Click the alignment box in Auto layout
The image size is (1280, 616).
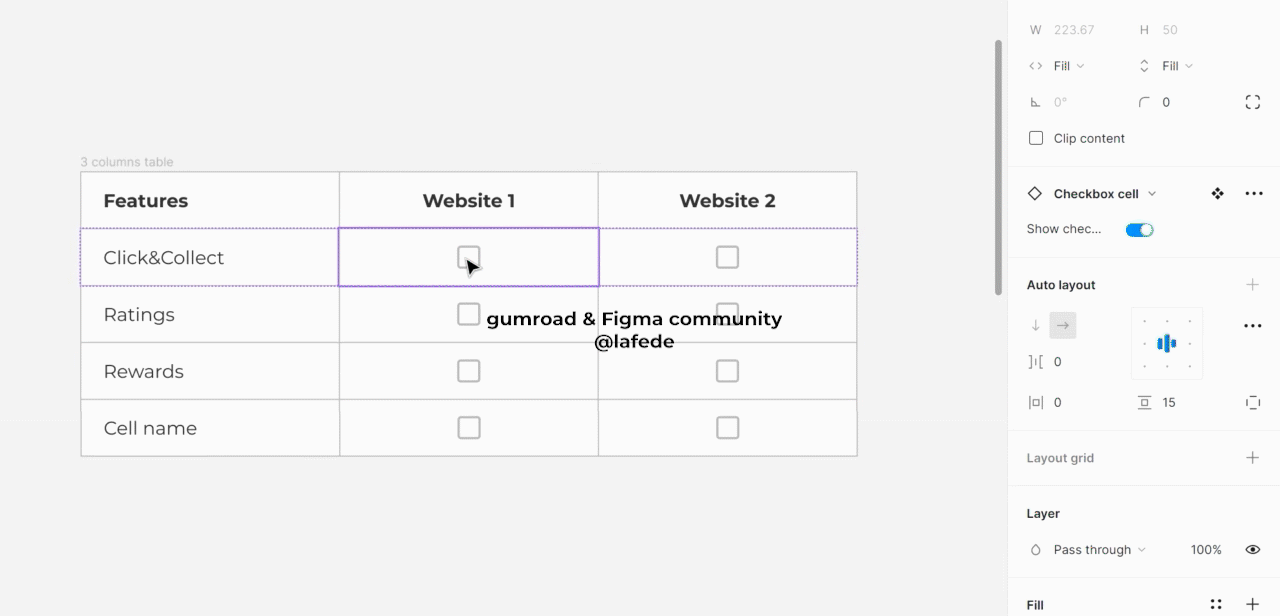point(1166,344)
